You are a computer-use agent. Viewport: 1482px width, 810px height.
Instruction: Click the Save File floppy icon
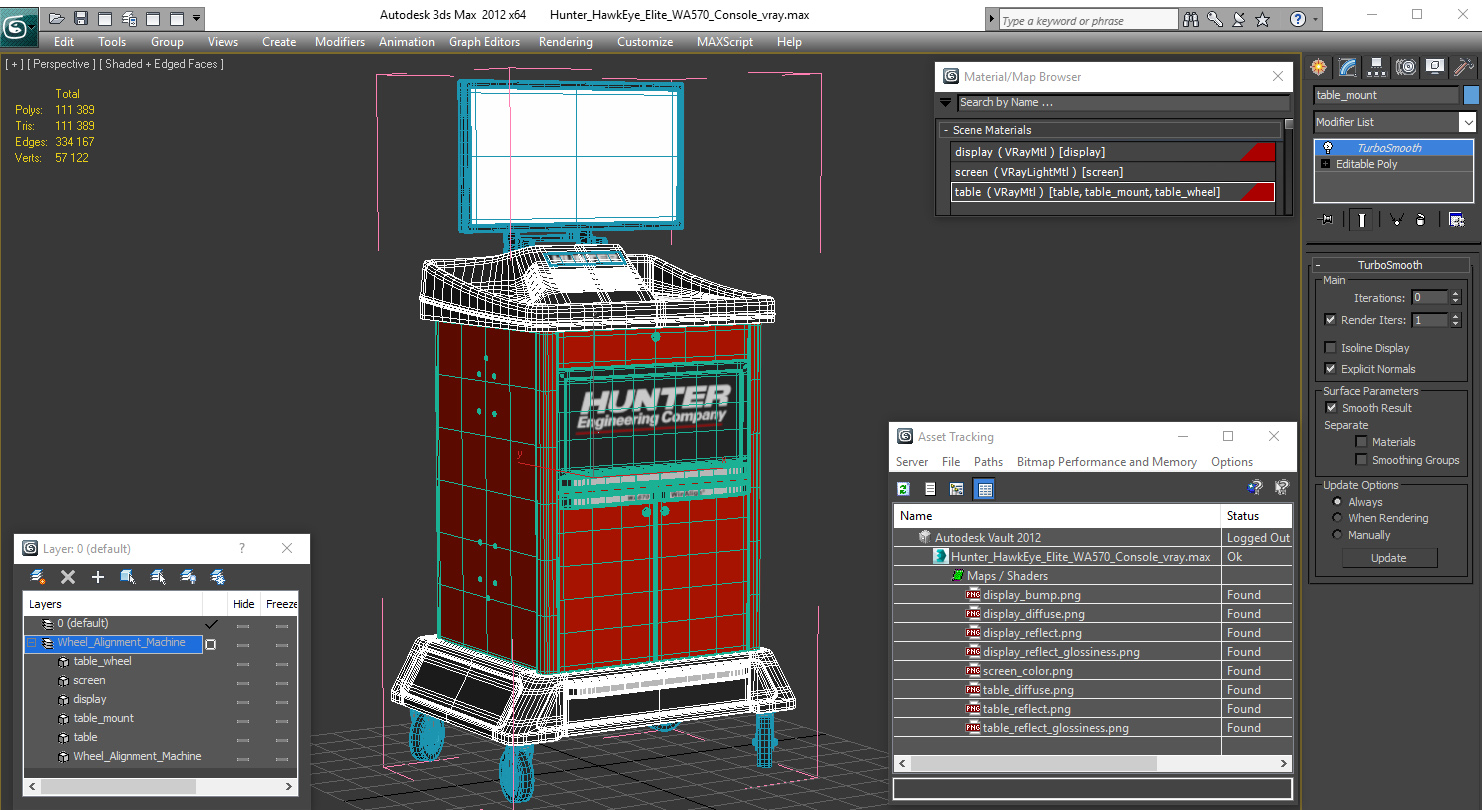[x=81, y=18]
